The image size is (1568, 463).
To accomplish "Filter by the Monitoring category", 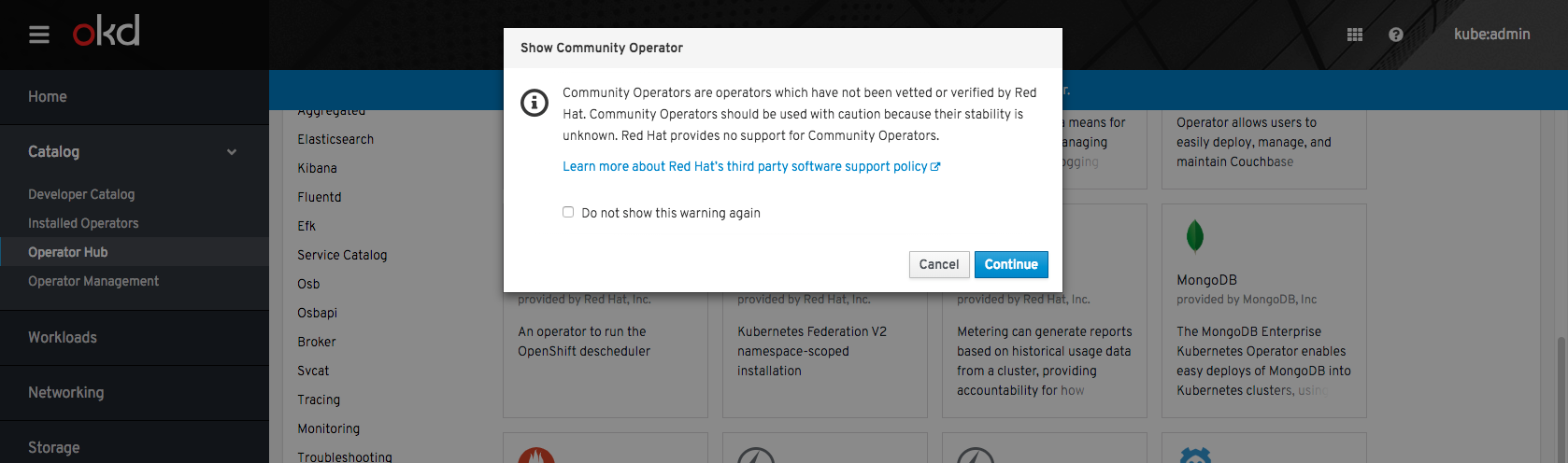I will coord(328,428).
